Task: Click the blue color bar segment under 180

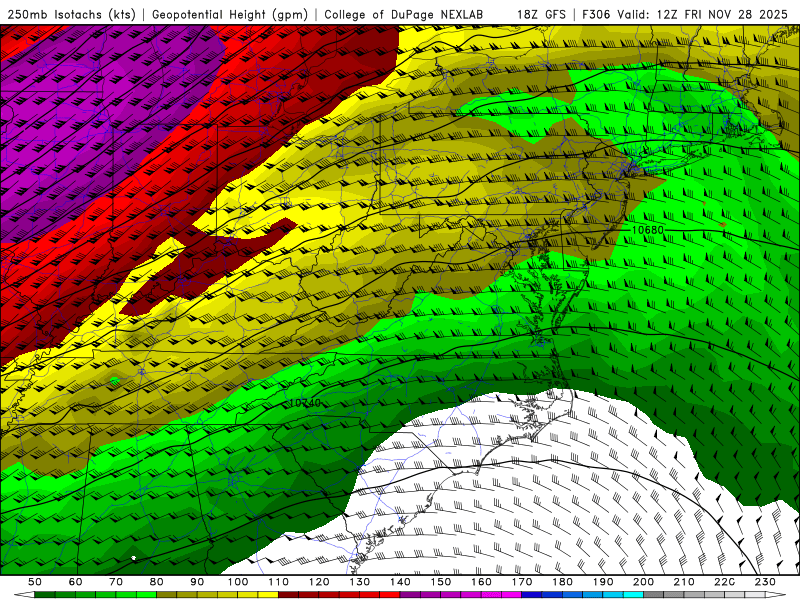Action: tap(572, 595)
